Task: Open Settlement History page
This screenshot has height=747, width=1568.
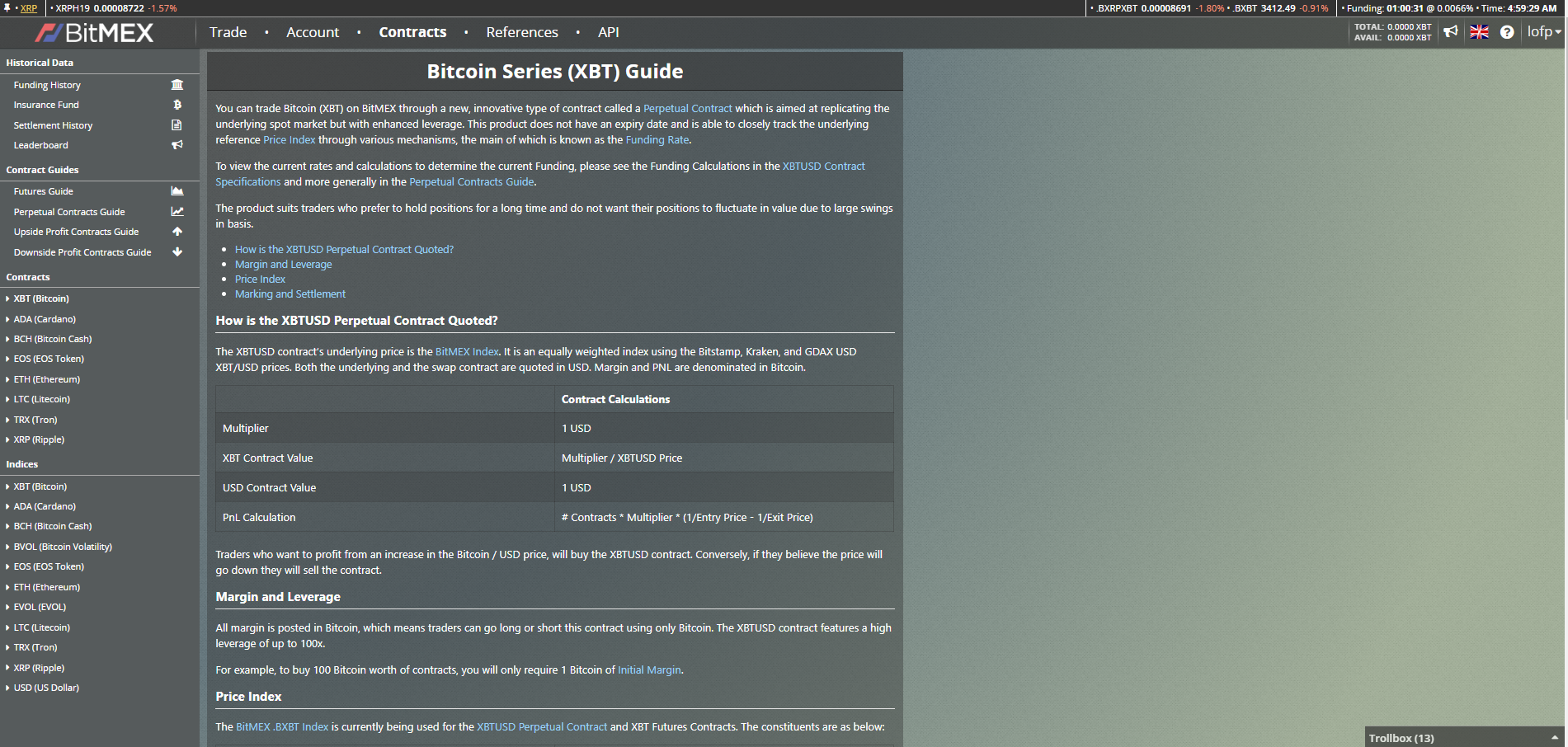Action: click(x=53, y=125)
